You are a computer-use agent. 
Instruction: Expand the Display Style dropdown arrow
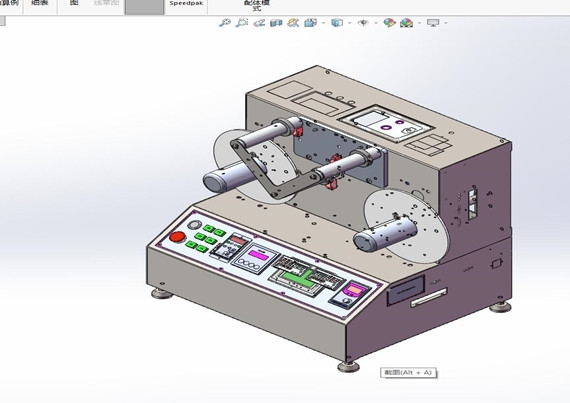click(x=350, y=23)
